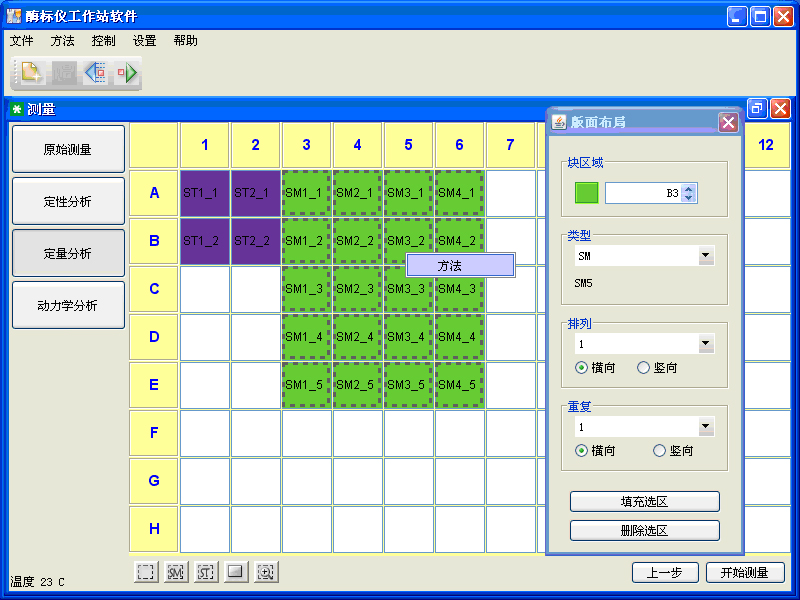Click column header 4
Viewport: 800px width, 600px height.
357,145
